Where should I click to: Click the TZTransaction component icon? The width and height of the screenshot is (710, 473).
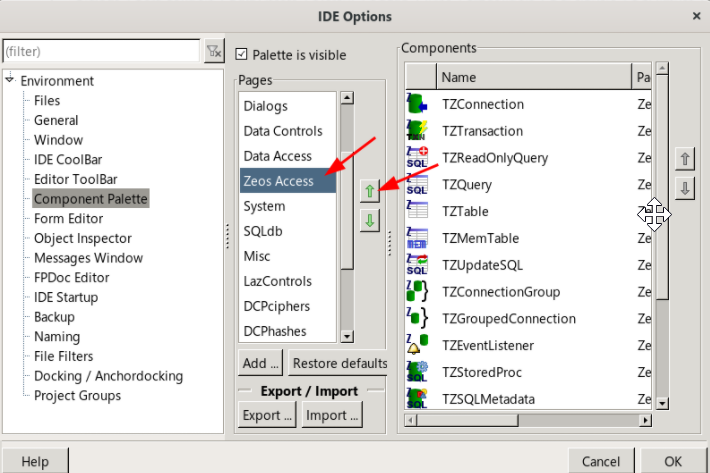coord(417,130)
